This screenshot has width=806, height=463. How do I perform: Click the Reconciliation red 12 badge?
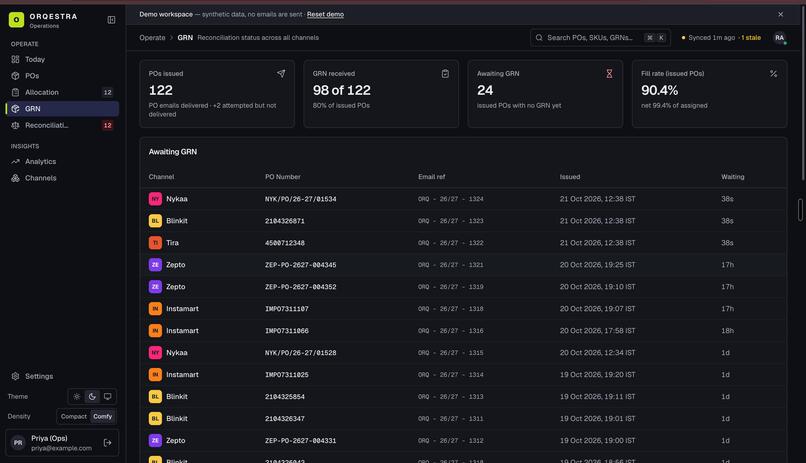point(107,125)
